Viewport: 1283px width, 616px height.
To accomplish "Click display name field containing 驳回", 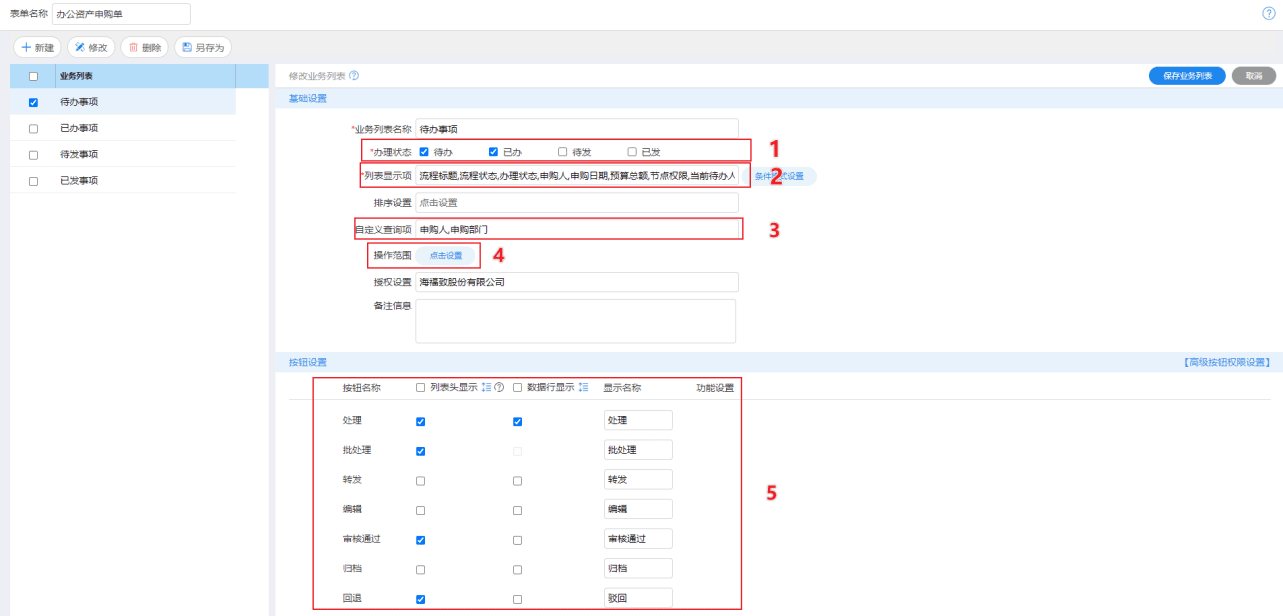I will click(638, 598).
